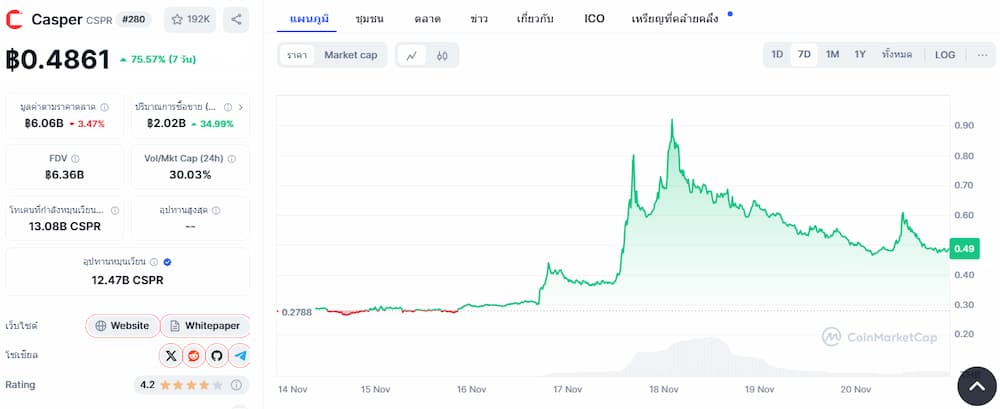
Task: Click the scroll-to-top arrow button
Action: [x=976, y=386]
